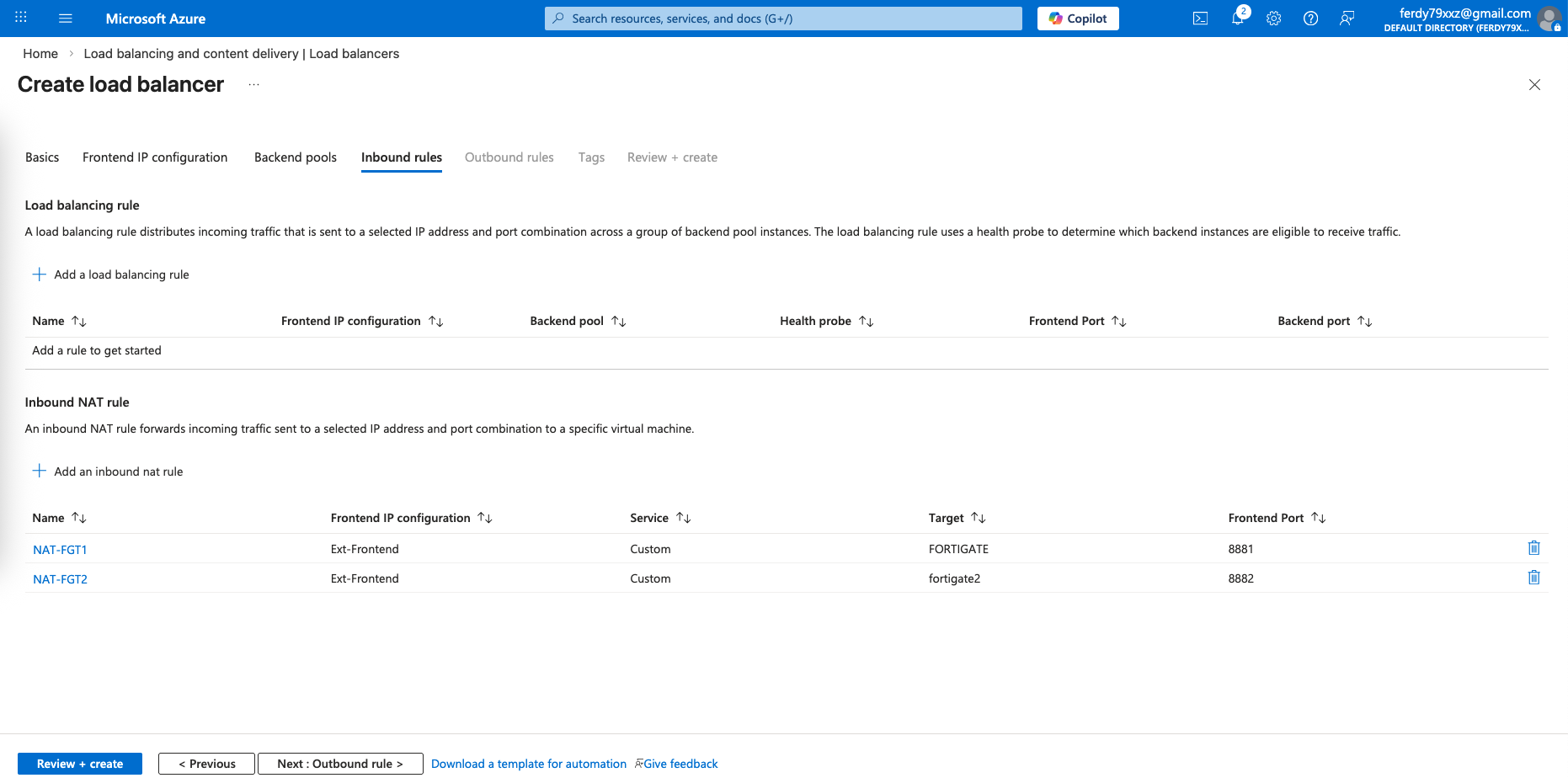This screenshot has width=1568, height=778.
Task: Click the Copilot button
Action: (1078, 19)
